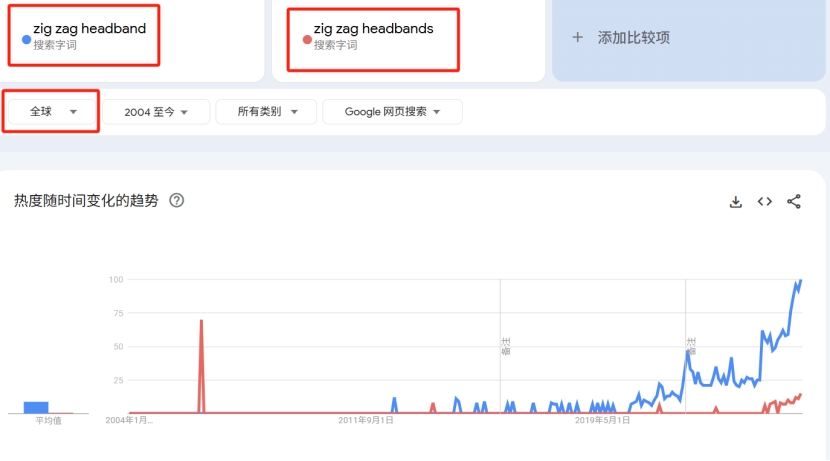Click the tall red spike in the chart
The width and height of the screenshot is (830, 461).
point(202,322)
